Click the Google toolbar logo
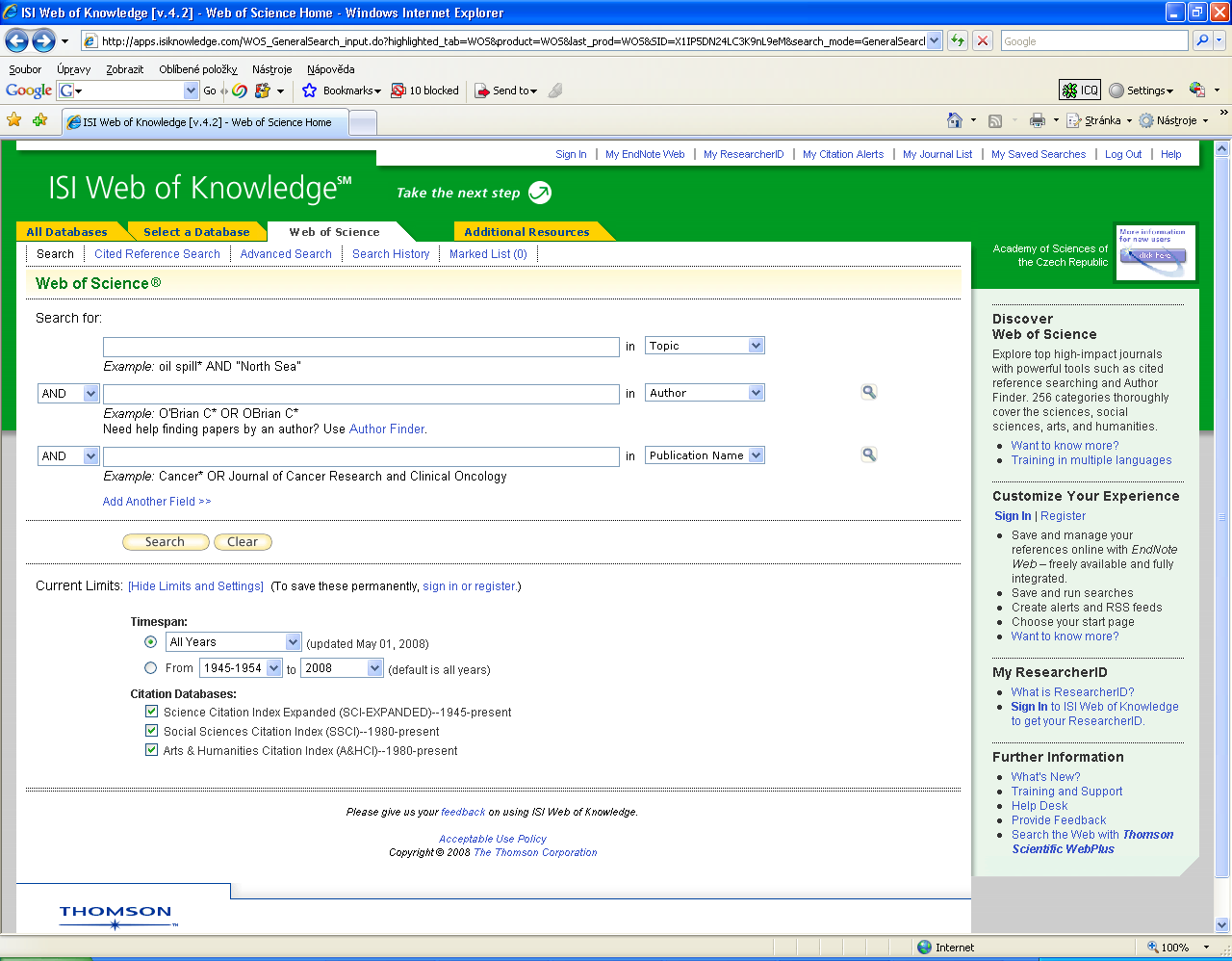This screenshot has height=961, width=1232. tap(29, 91)
